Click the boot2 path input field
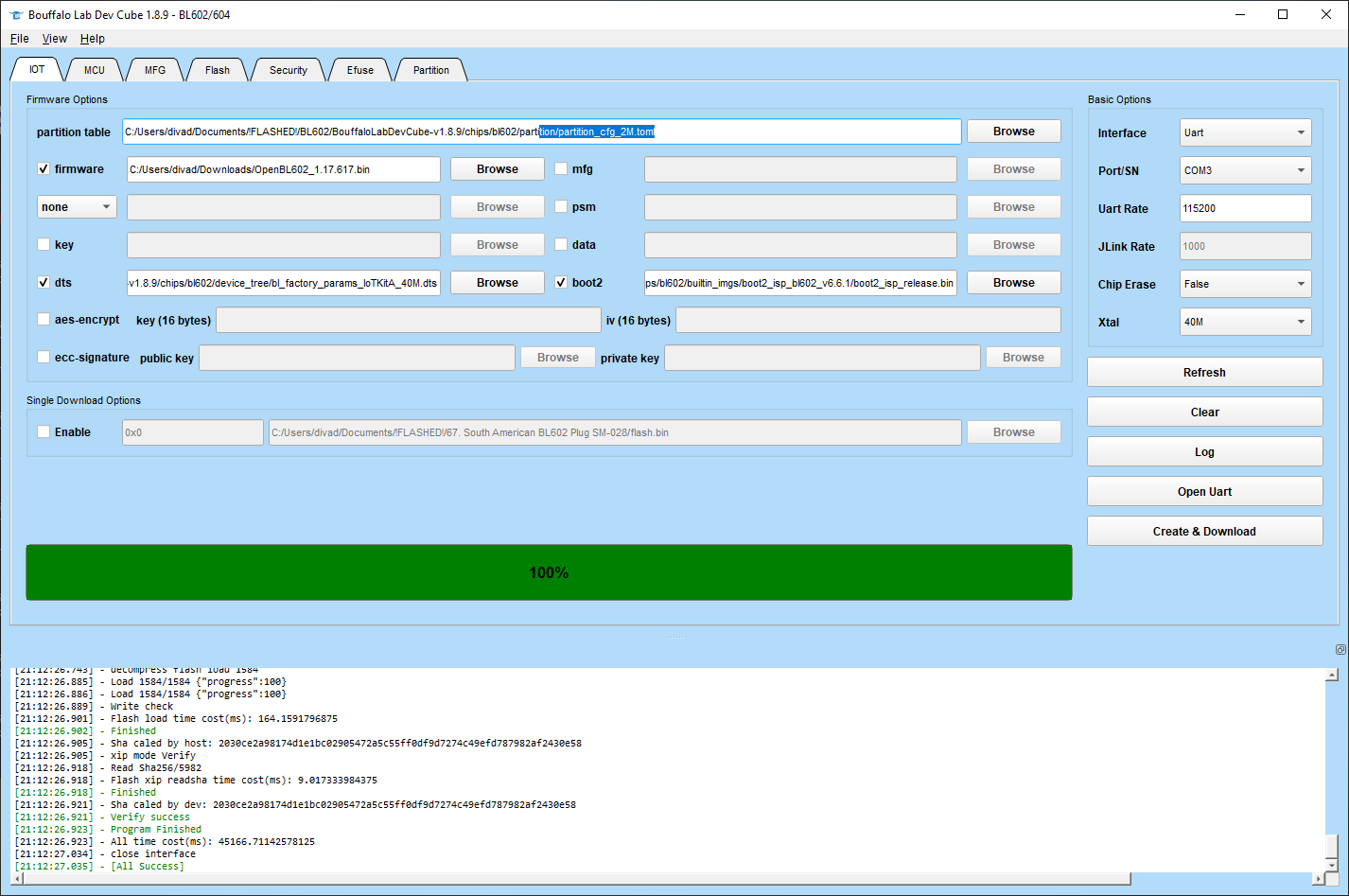 click(x=800, y=283)
